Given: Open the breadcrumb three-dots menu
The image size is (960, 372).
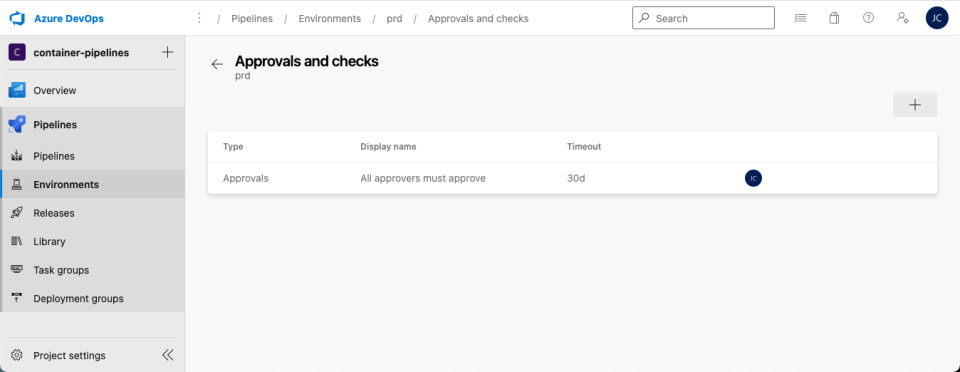Looking at the screenshot, I should [199, 18].
